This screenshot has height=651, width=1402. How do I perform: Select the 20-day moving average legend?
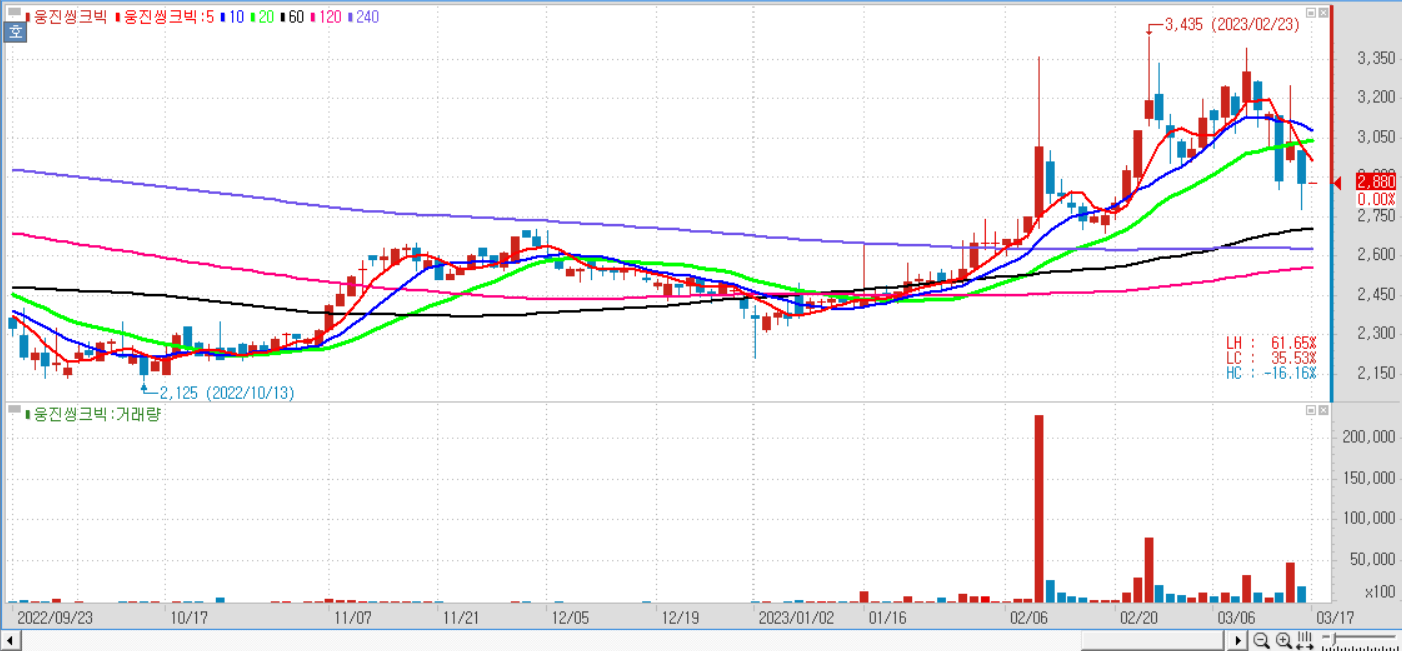pyautogui.click(x=260, y=17)
